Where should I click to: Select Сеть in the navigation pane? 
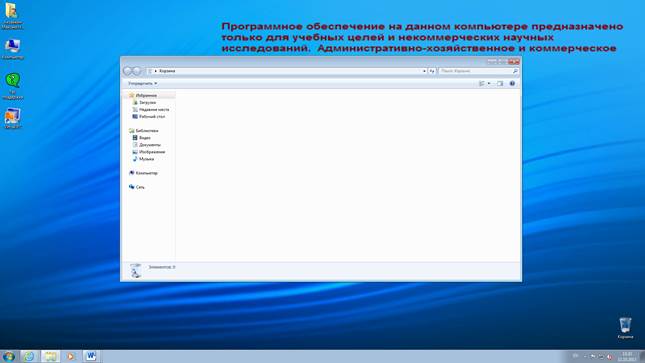(140, 187)
